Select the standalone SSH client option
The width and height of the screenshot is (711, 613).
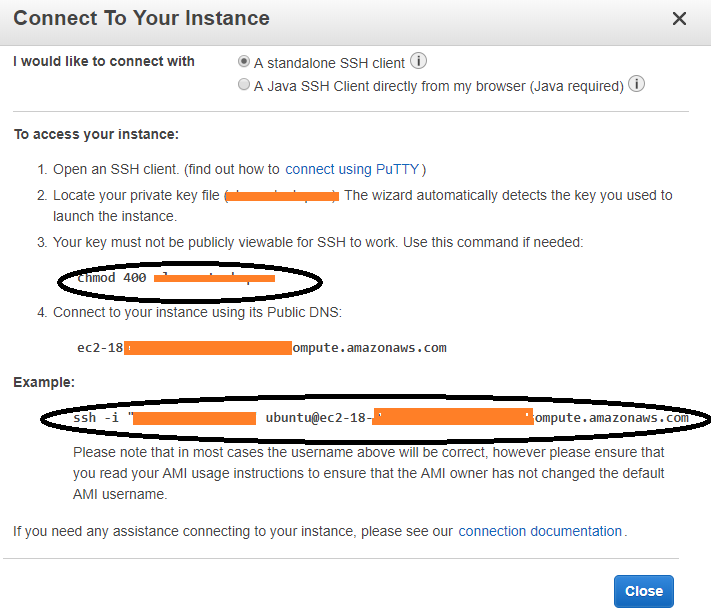point(244,61)
